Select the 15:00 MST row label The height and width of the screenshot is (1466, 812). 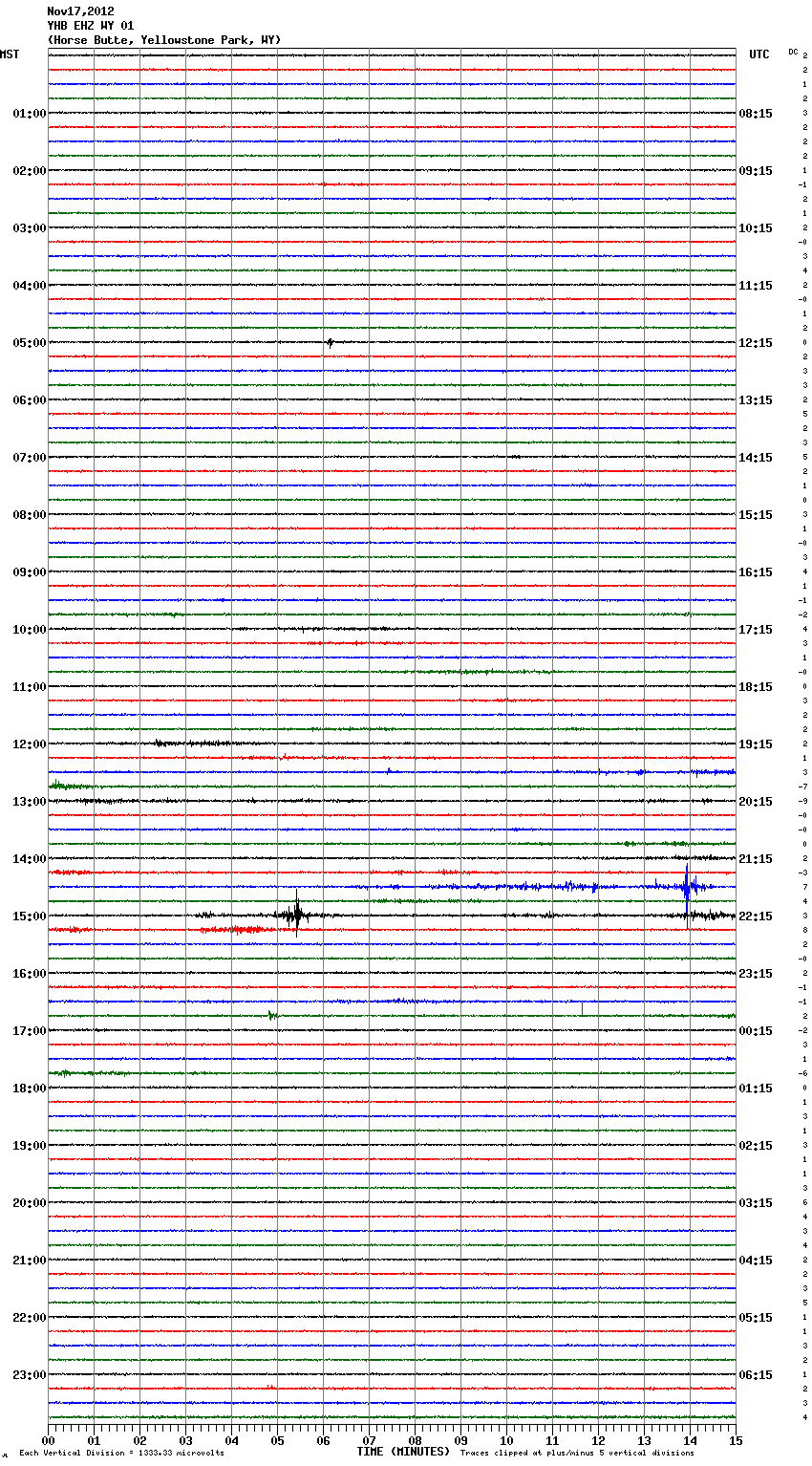(30, 916)
